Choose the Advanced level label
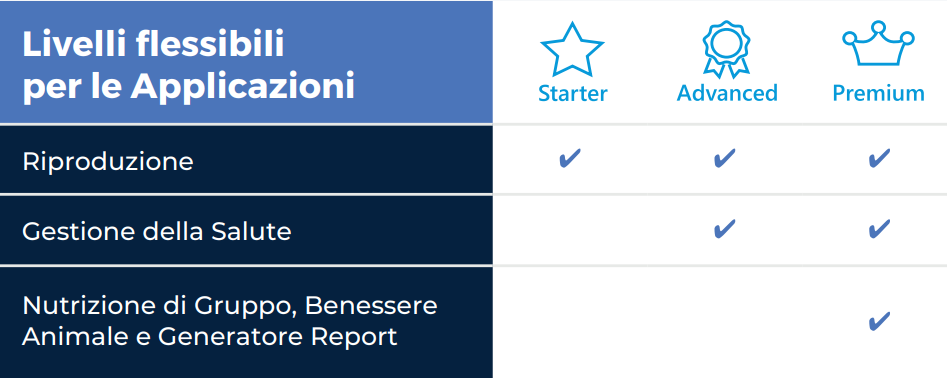 (727, 93)
